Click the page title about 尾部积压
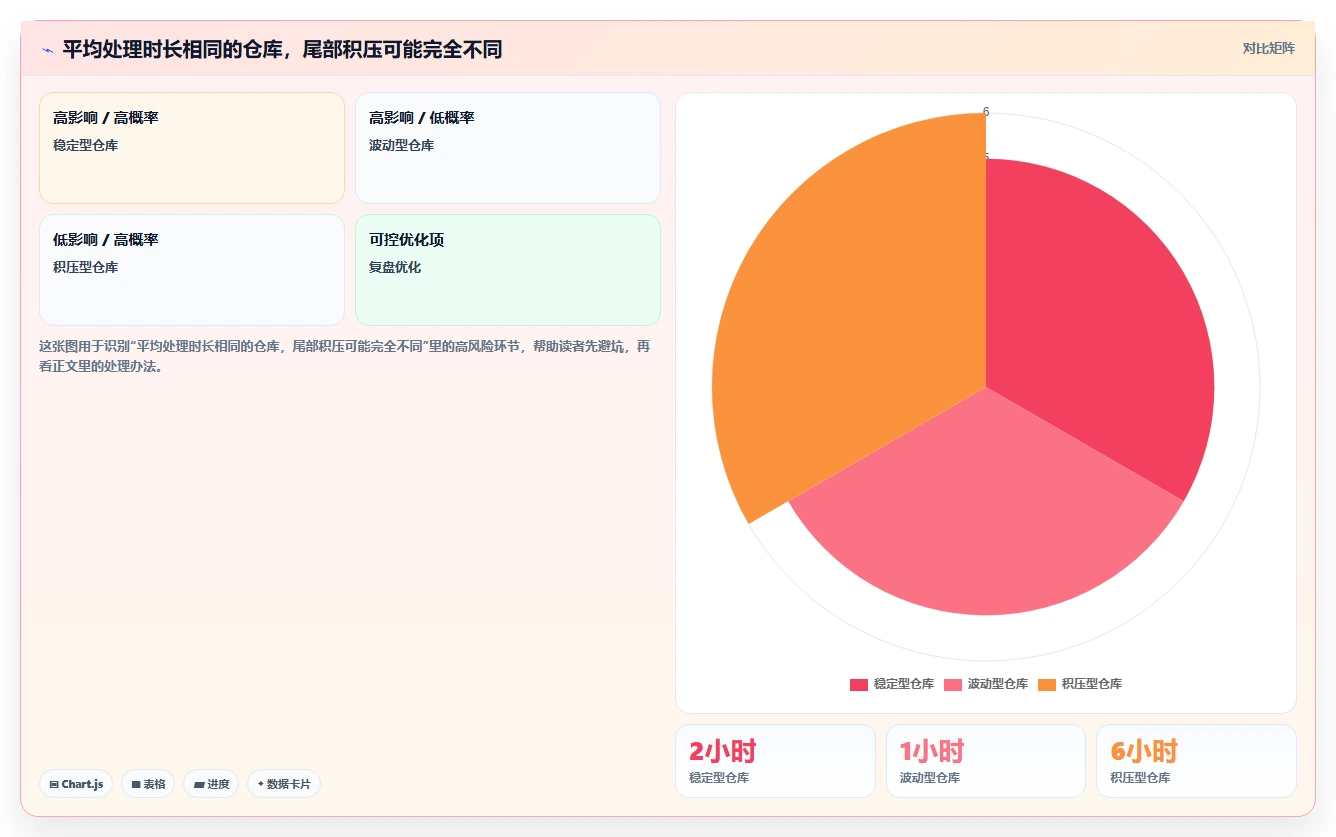 tap(282, 49)
